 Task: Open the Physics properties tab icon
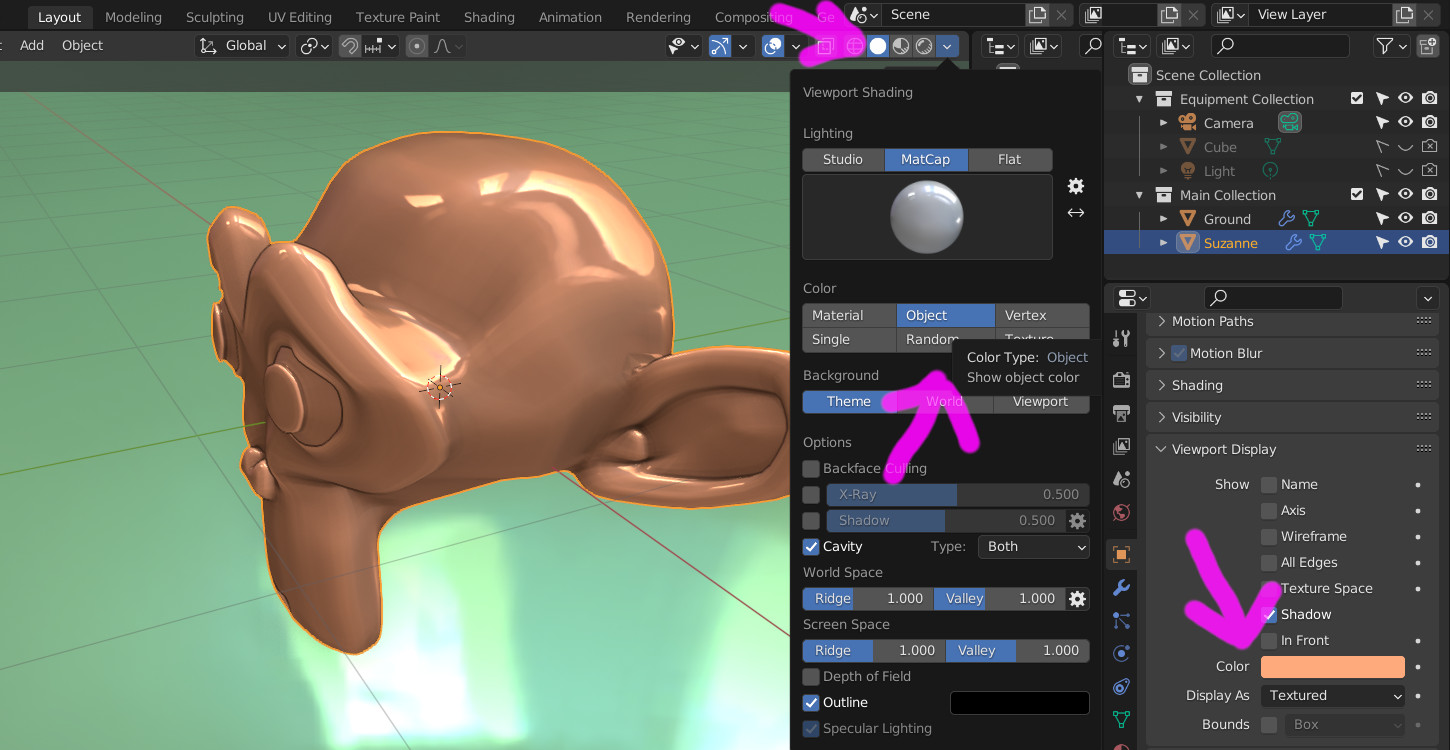1121,654
